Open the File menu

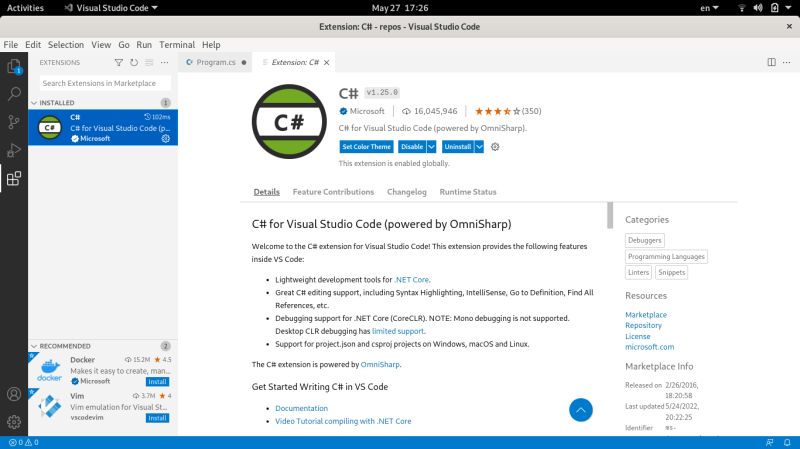click(x=10, y=45)
